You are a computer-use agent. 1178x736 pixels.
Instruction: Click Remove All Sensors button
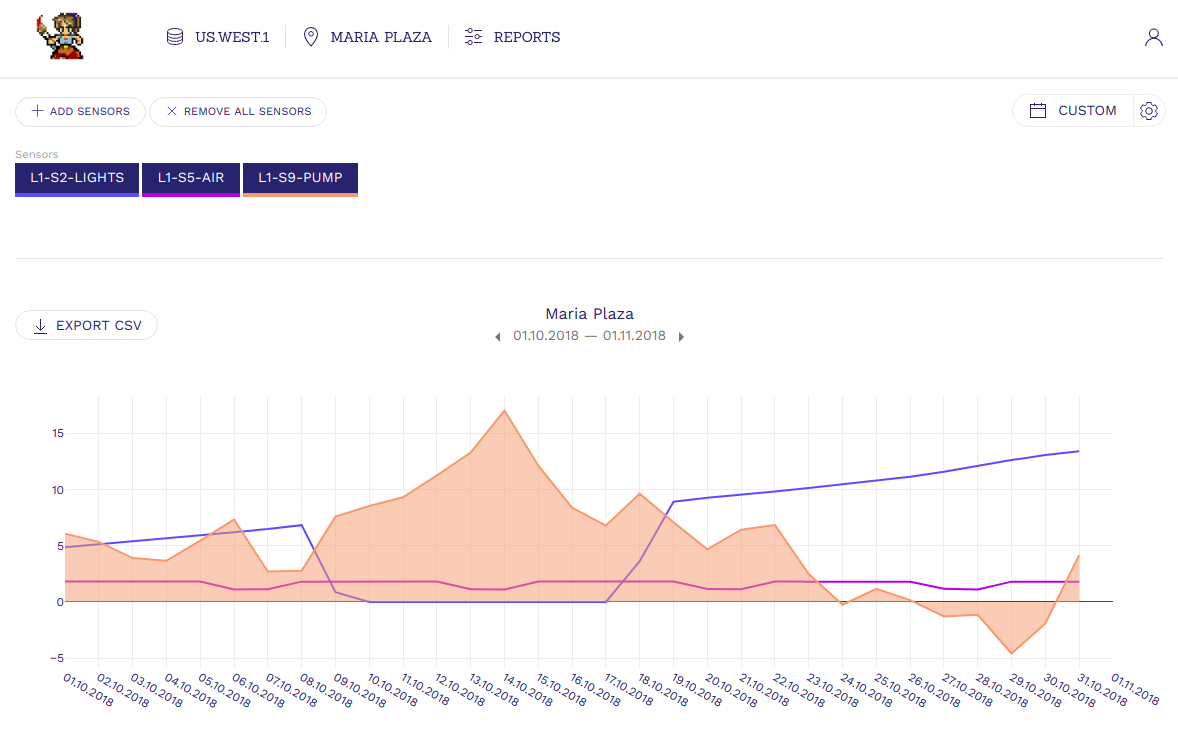[238, 112]
